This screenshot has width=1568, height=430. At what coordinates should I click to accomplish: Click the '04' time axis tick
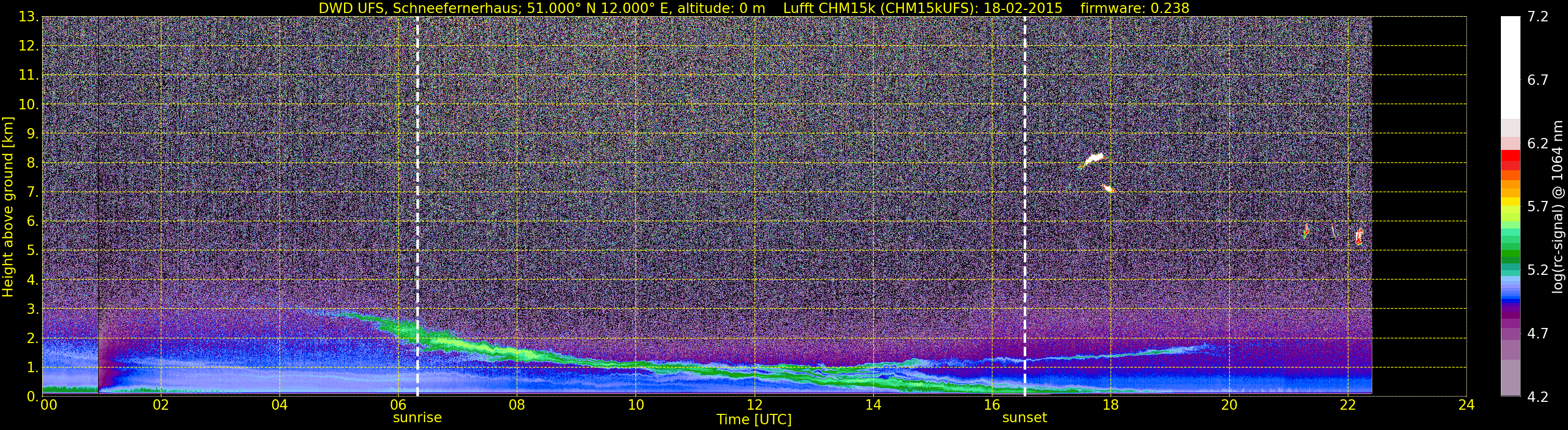(x=279, y=405)
